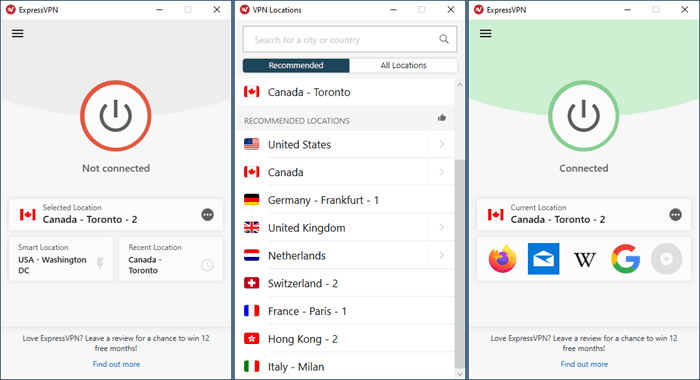The width and height of the screenshot is (700, 380).
Task: Click Italy flag icon
Action: pos(251,366)
